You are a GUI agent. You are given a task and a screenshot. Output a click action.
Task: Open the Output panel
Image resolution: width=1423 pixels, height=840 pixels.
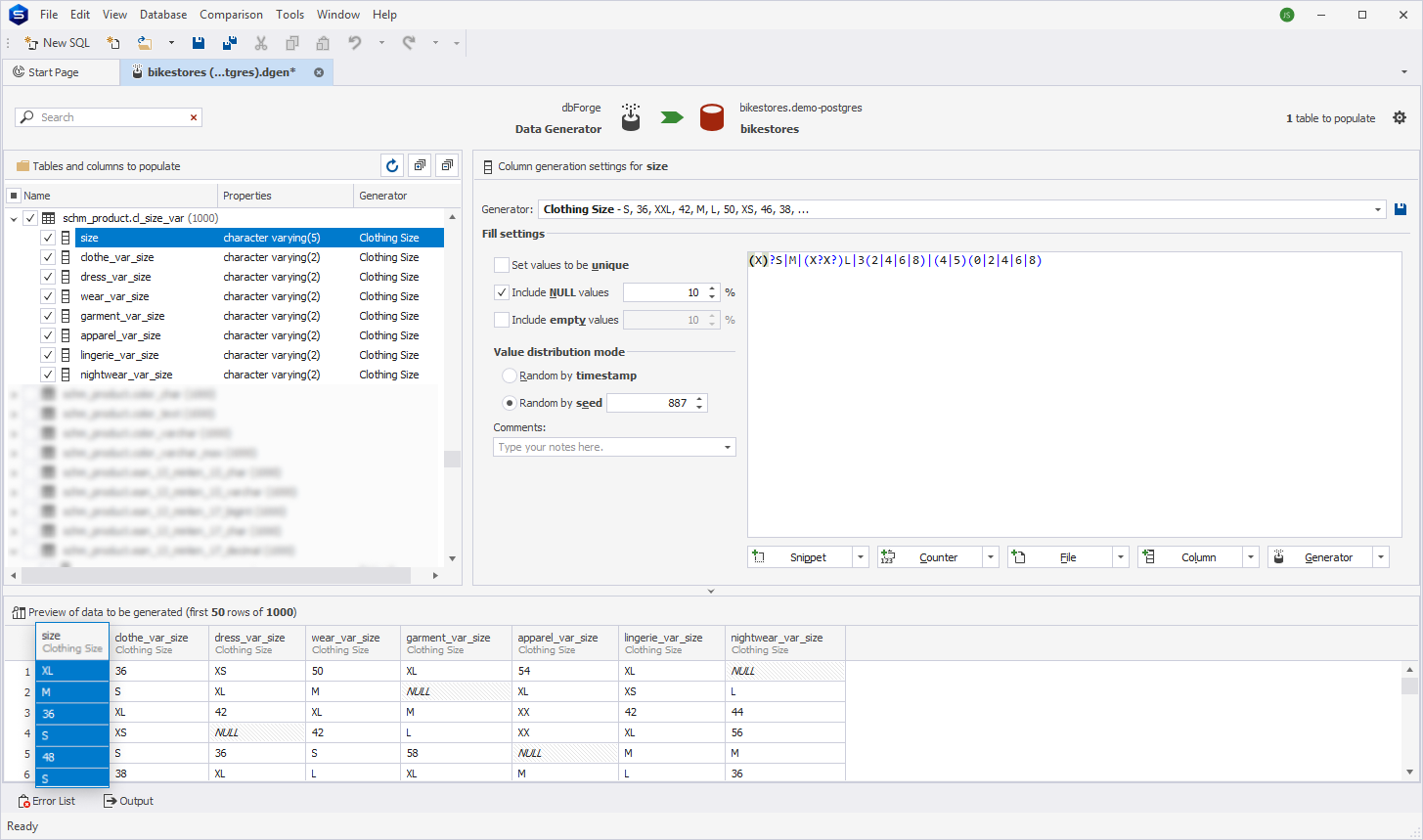click(x=128, y=801)
